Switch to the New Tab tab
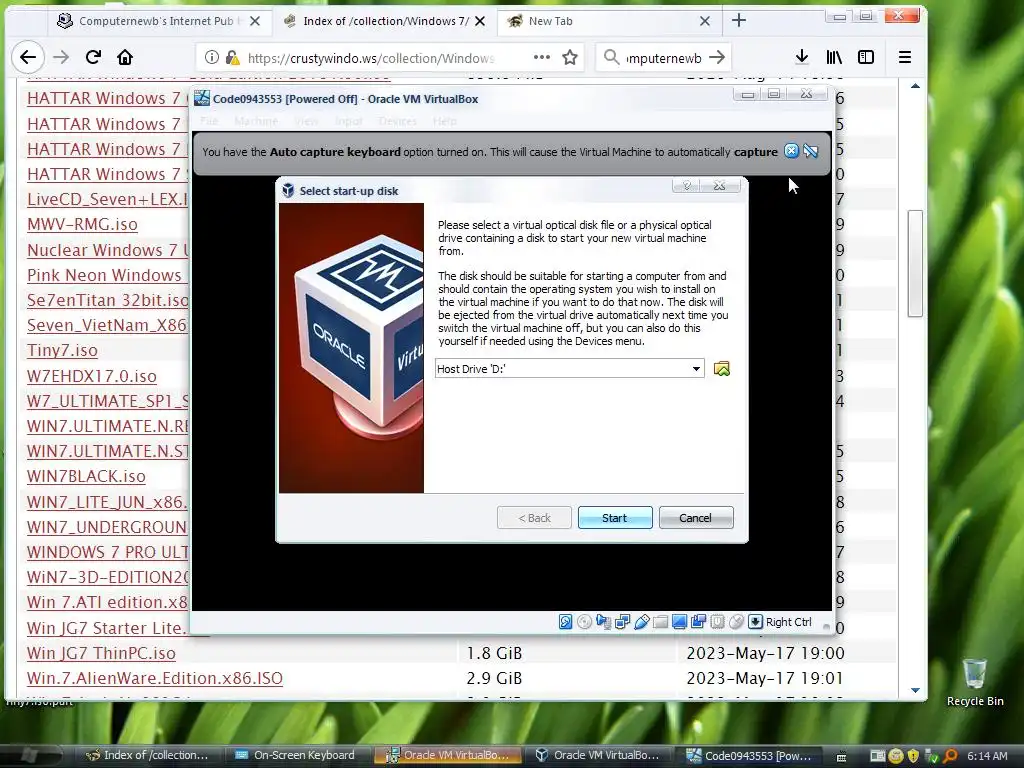This screenshot has height=768, width=1024. 607,21
